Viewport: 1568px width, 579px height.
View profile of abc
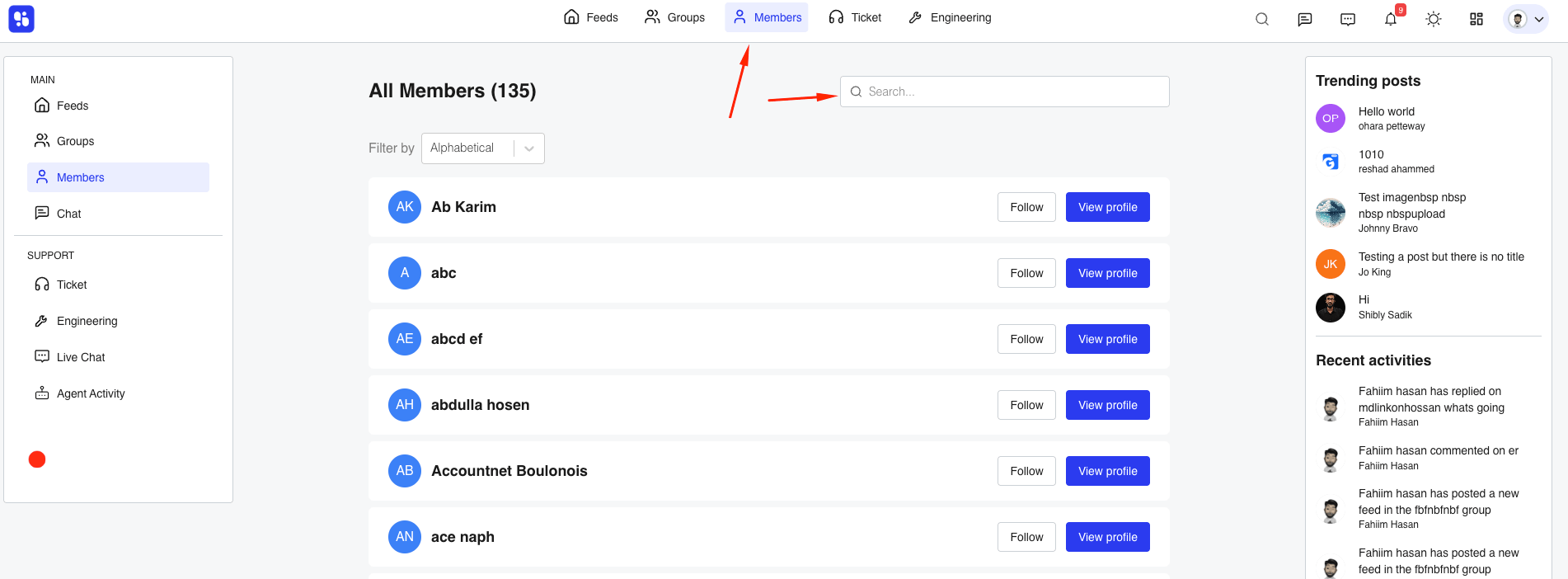click(1108, 273)
